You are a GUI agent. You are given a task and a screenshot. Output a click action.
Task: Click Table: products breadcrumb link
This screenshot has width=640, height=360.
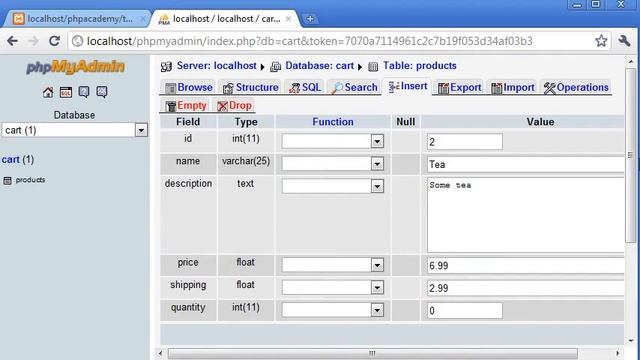click(x=420, y=66)
